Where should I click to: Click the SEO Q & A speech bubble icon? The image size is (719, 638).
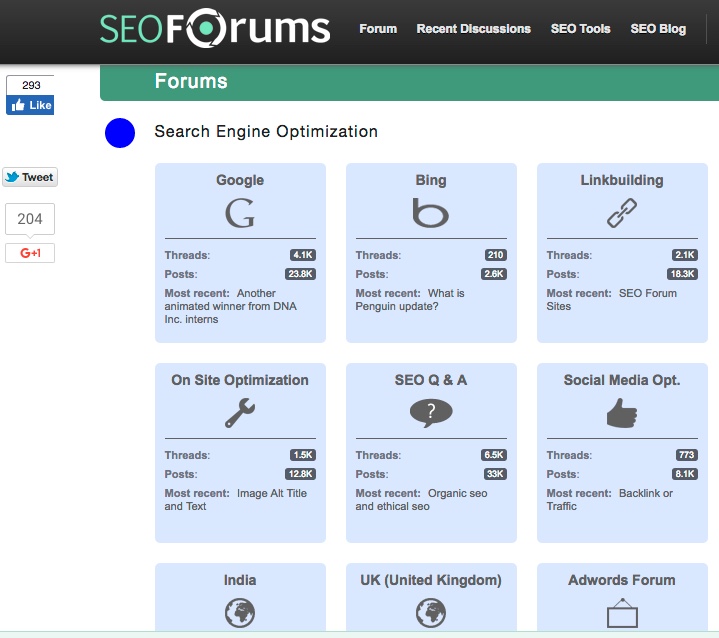tap(431, 412)
